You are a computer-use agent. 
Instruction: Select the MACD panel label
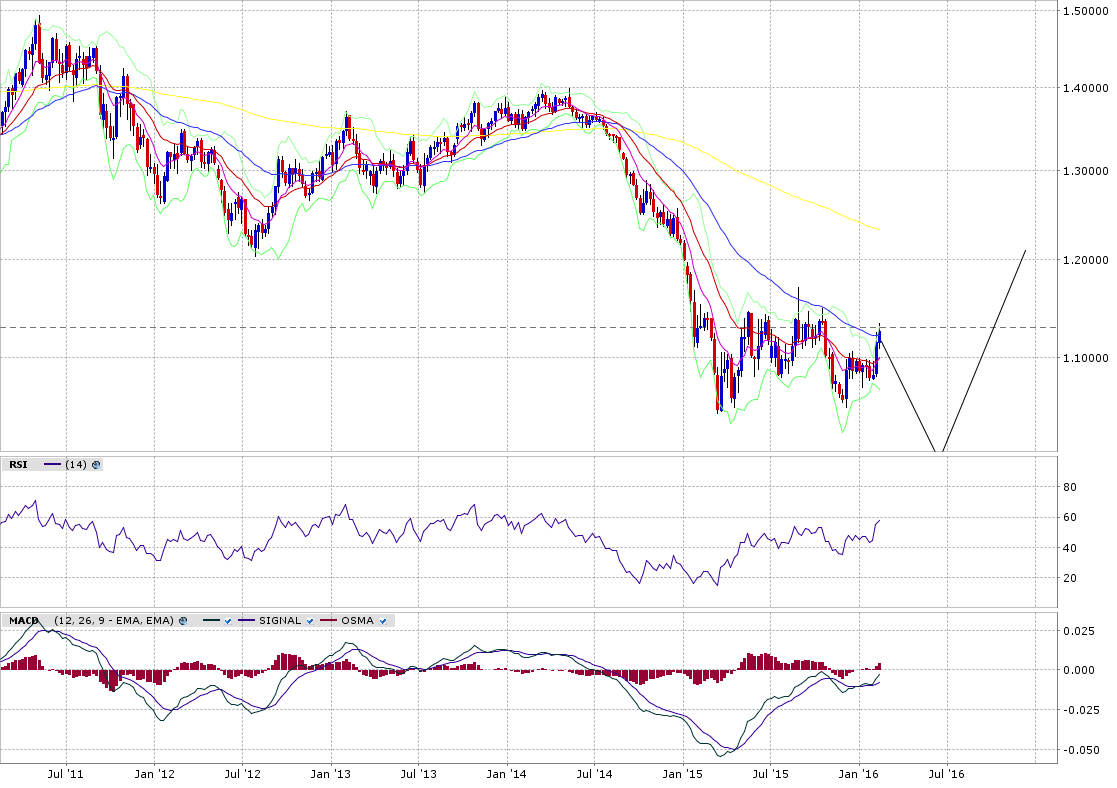[23, 621]
